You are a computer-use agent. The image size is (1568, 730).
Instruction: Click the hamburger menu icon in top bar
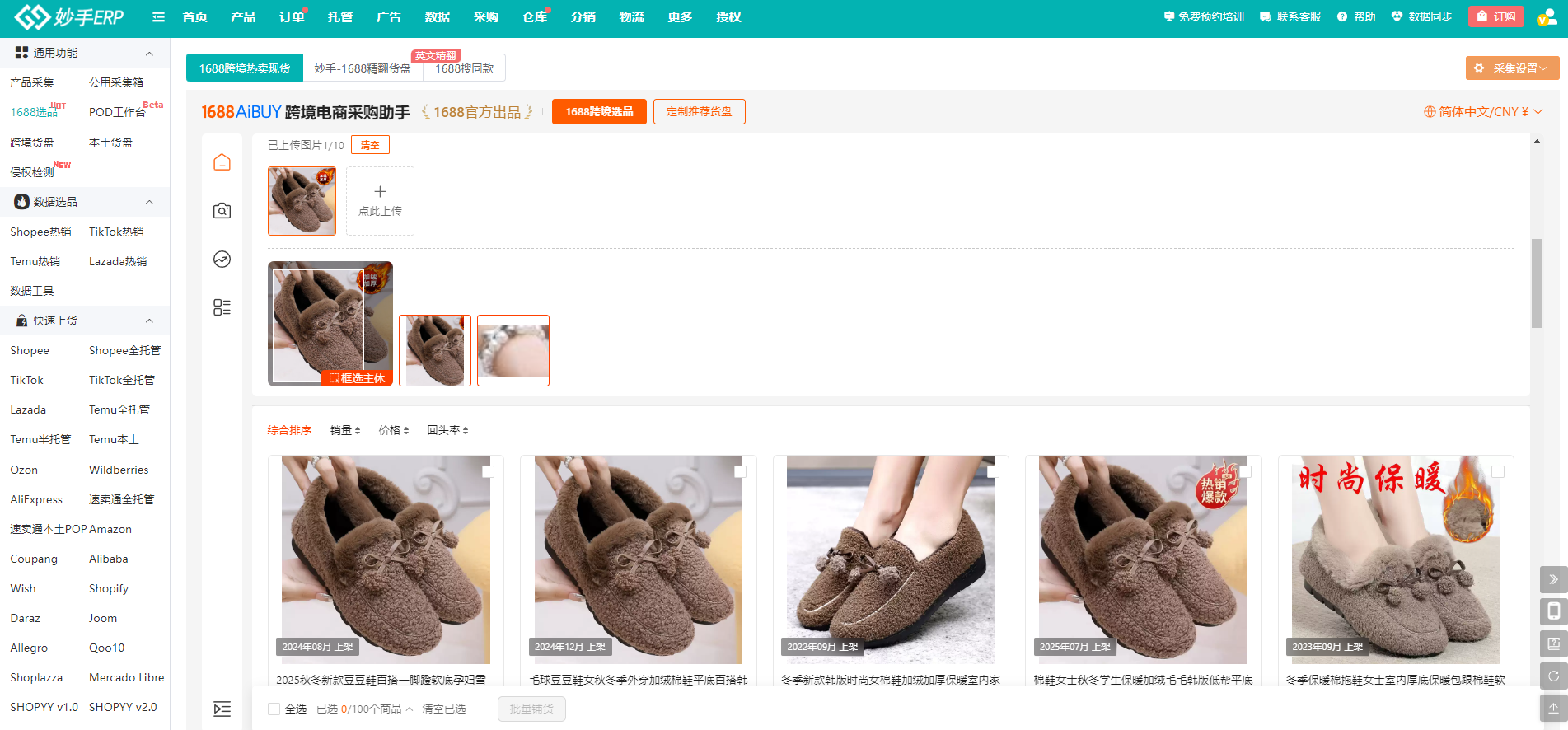point(158,16)
